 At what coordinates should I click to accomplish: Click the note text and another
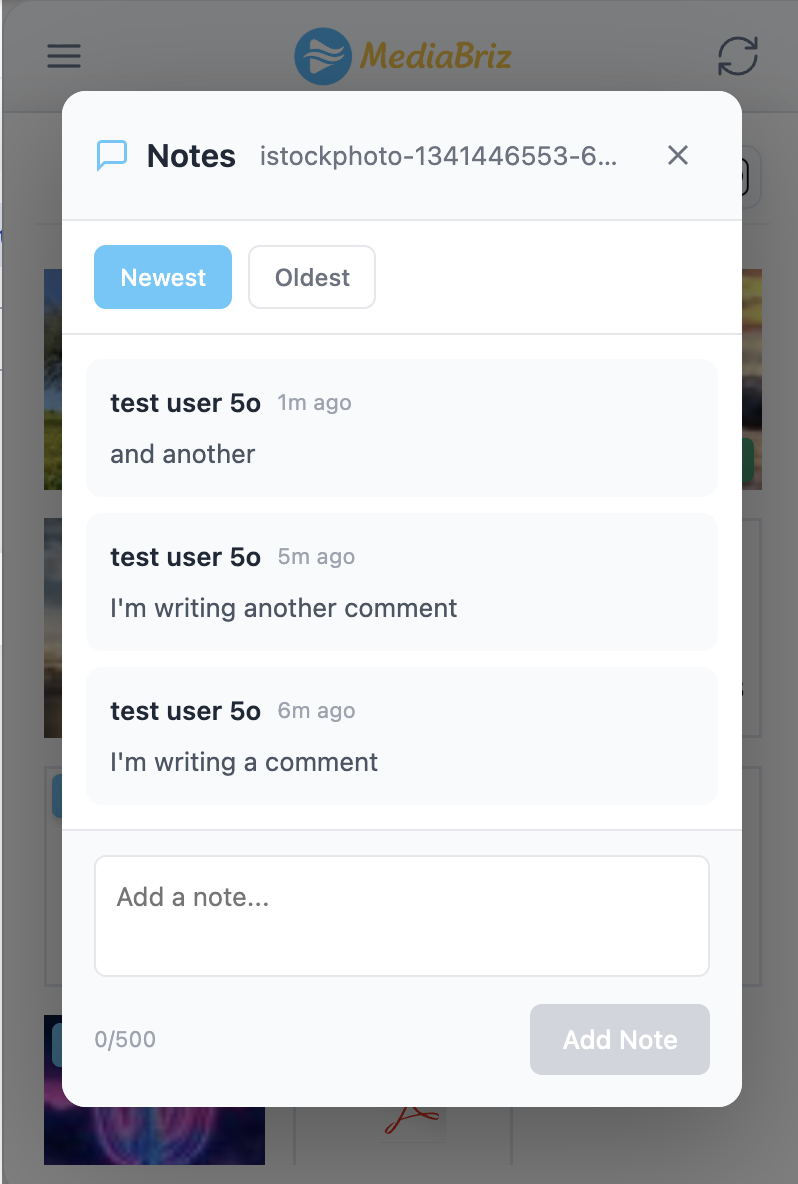click(182, 453)
